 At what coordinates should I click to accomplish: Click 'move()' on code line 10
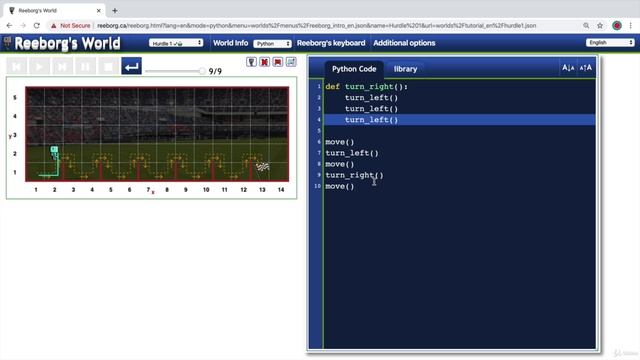pos(340,186)
